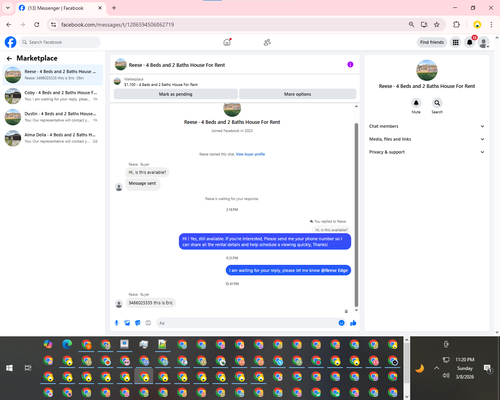This screenshot has width=500, height=400.
Task: Open Windows Start menu
Action: tap(9, 368)
